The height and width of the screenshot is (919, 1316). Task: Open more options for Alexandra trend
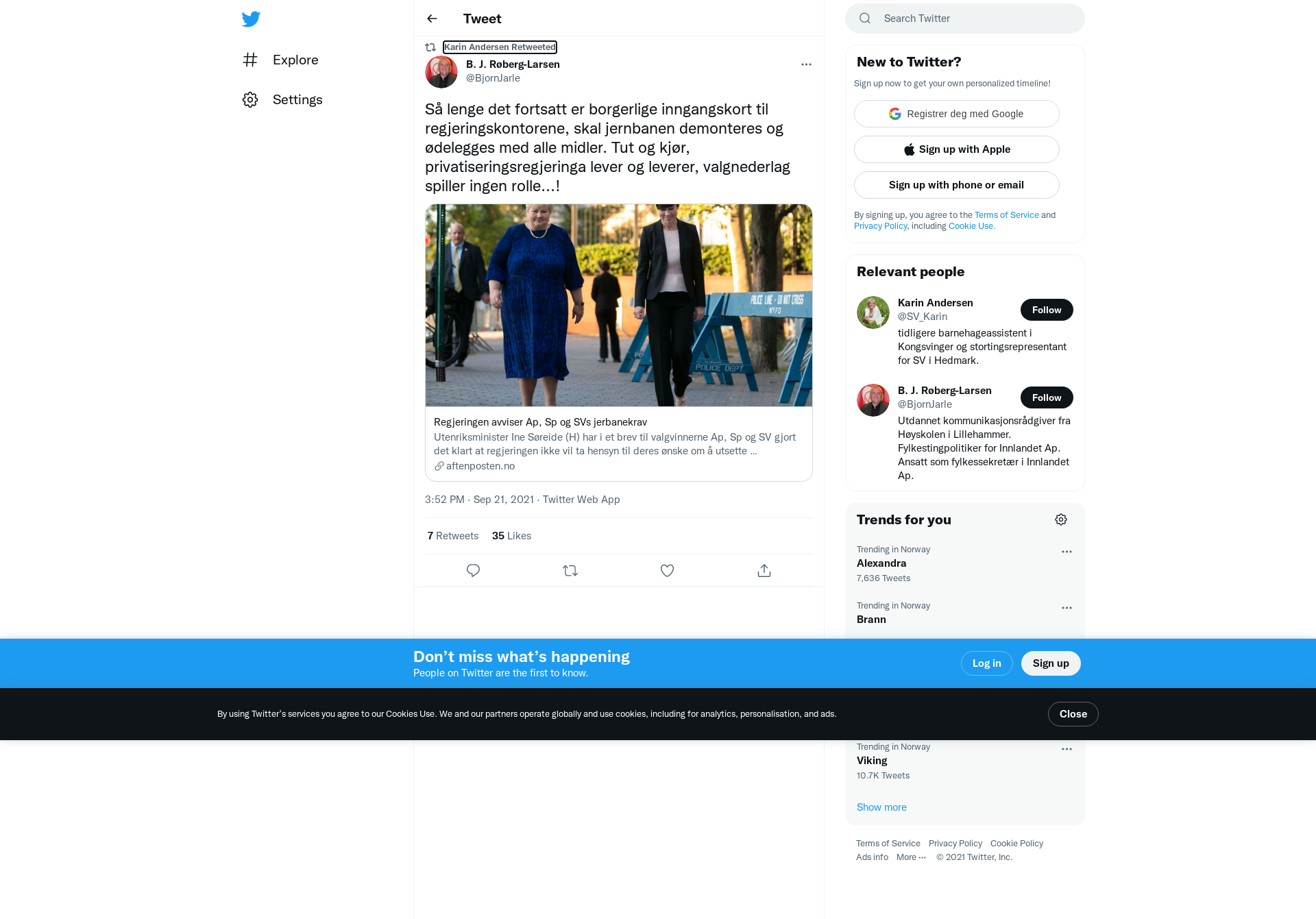1067,552
